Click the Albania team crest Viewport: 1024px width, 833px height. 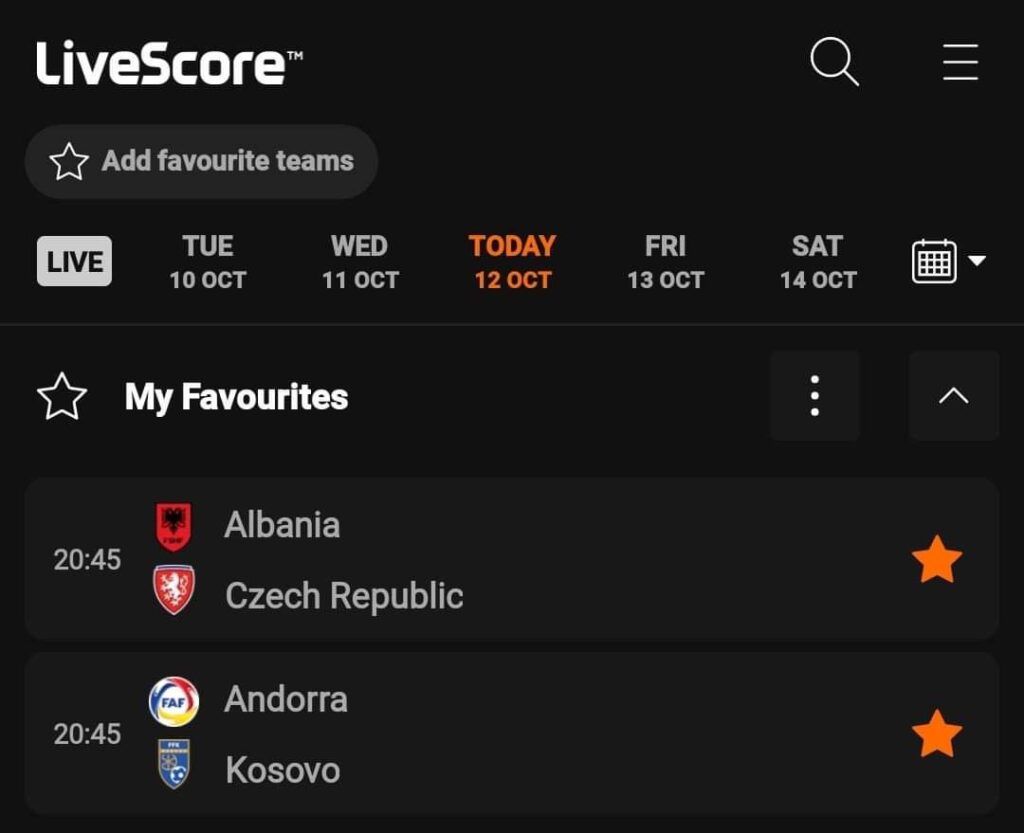pyautogui.click(x=173, y=526)
